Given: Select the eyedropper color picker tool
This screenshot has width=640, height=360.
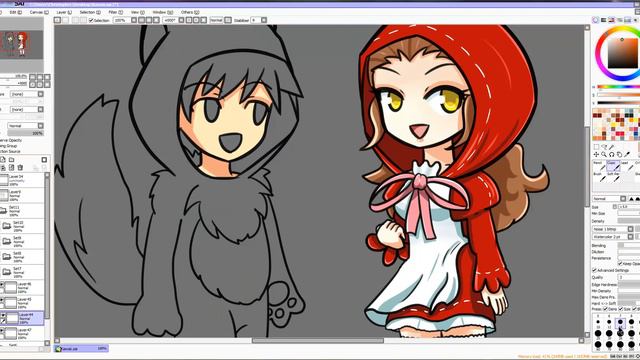Looking at the screenshot, I should pyautogui.click(x=627, y=155).
